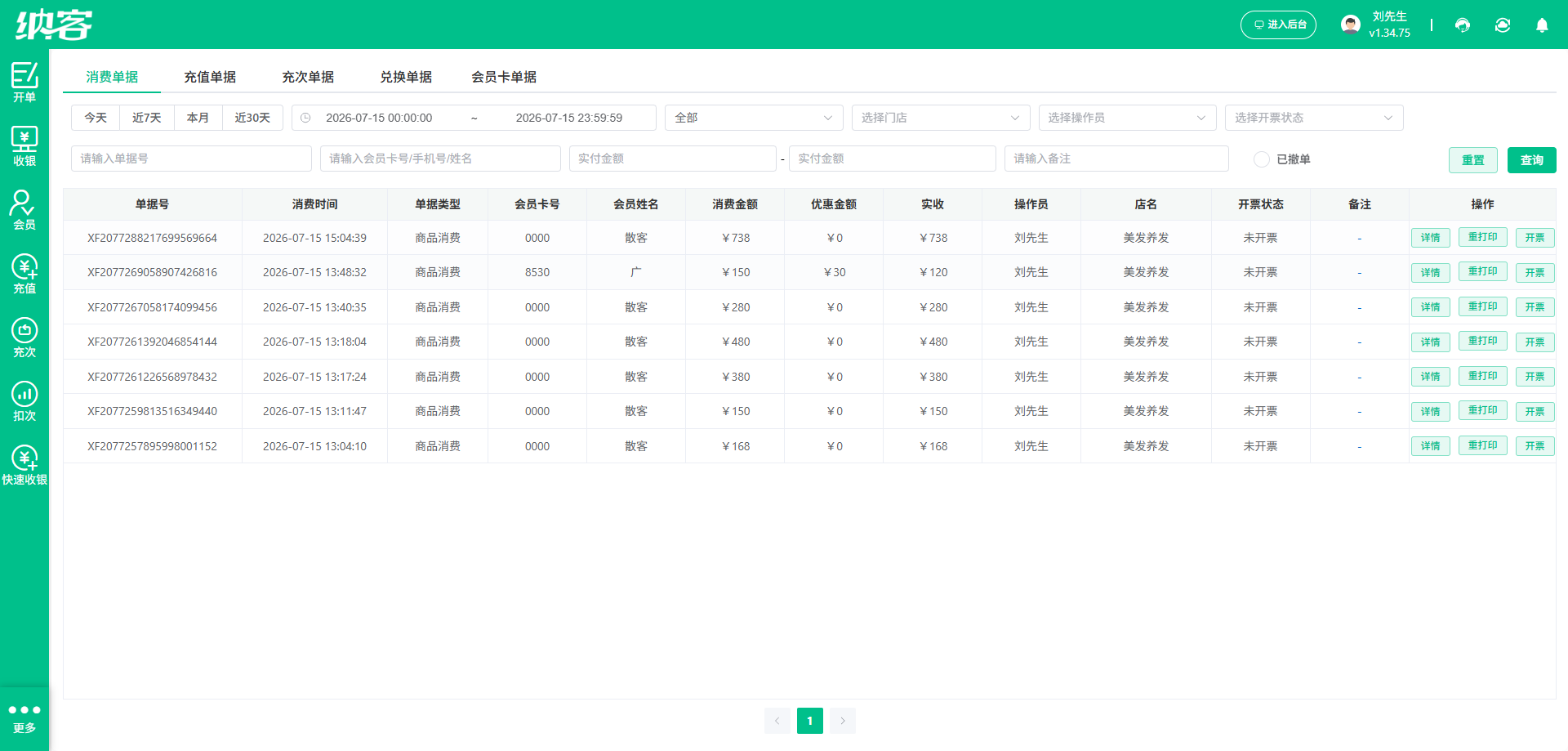Open the notification bell
This screenshot has height=751, width=1568.
coord(1542,25)
